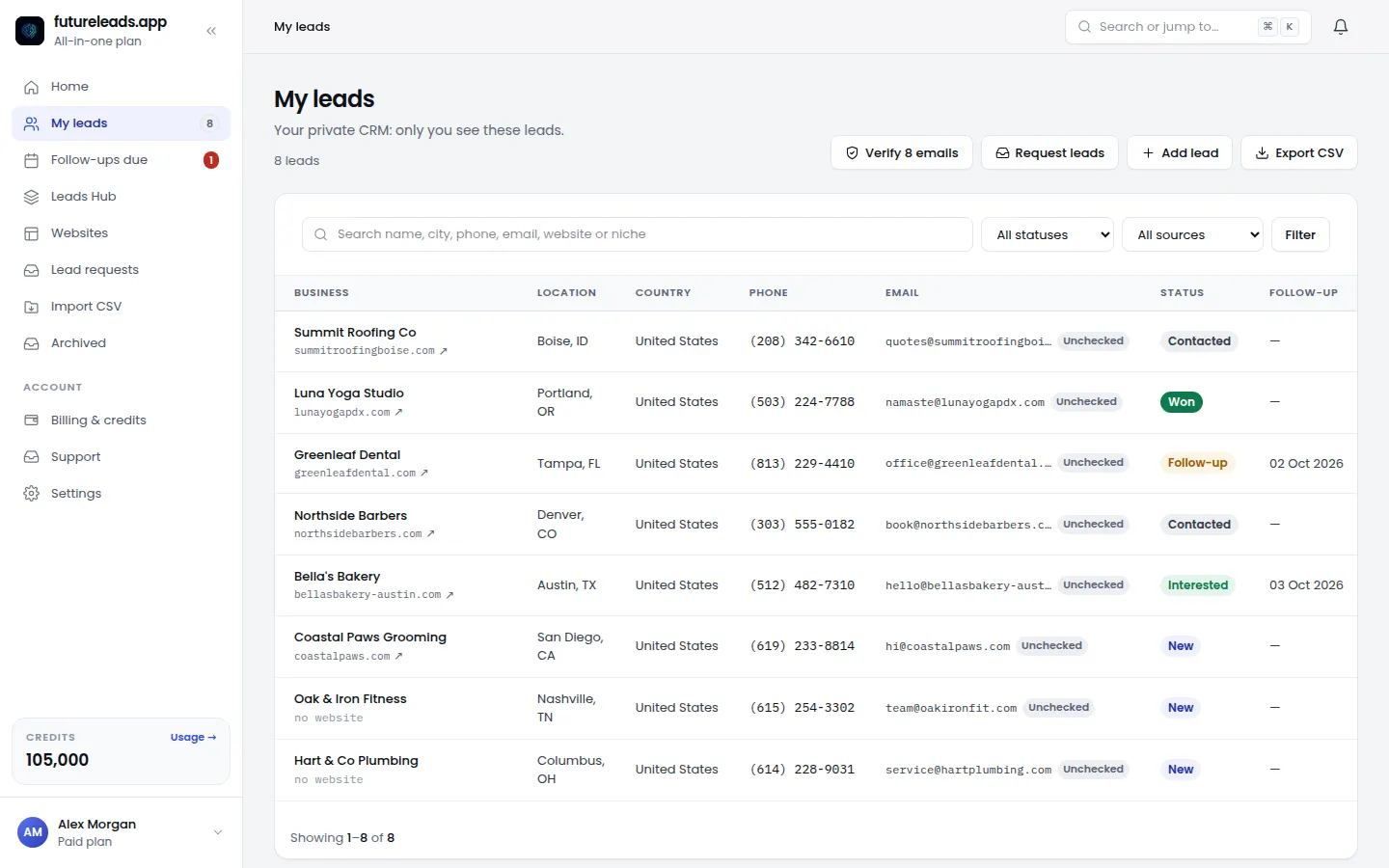Open the My leads sidebar item
The height and width of the screenshot is (868, 1389).
[x=122, y=123]
